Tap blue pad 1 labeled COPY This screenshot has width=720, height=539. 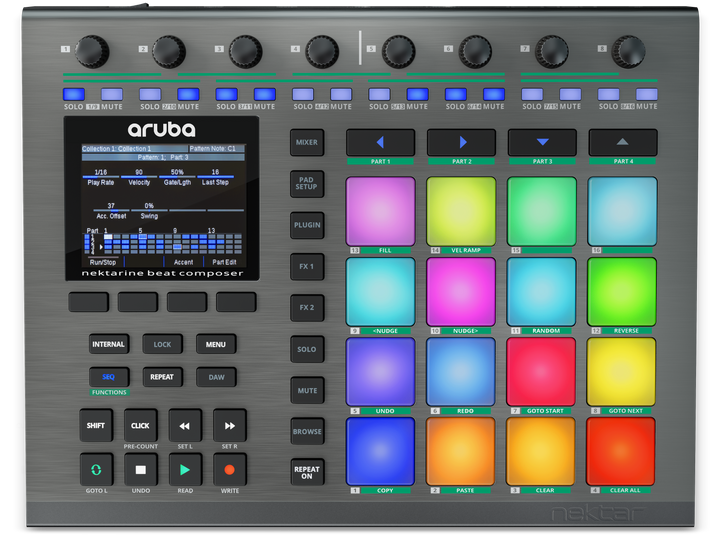click(x=380, y=451)
